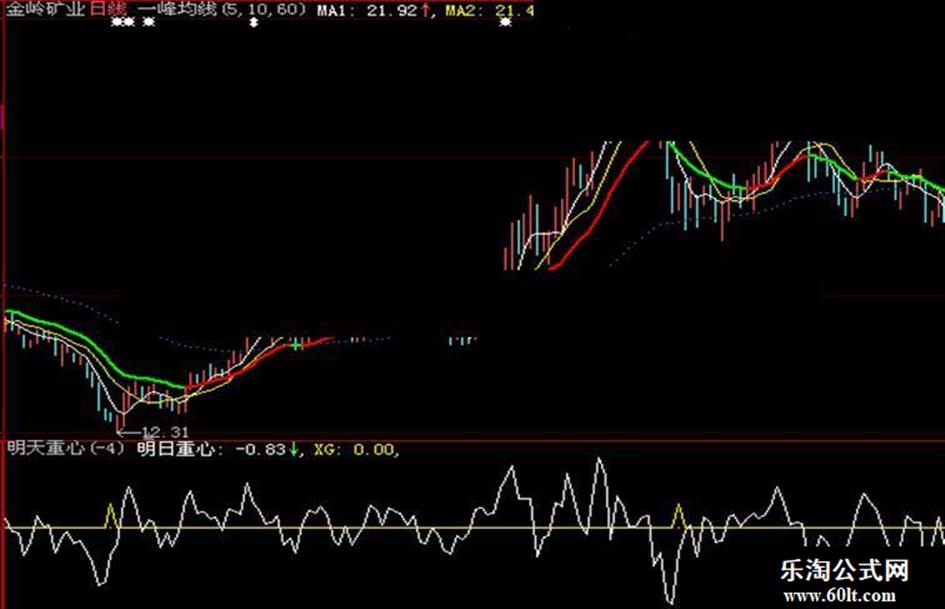Click the red 日线 period label
945x609 pixels.
[x=108, y=10]
